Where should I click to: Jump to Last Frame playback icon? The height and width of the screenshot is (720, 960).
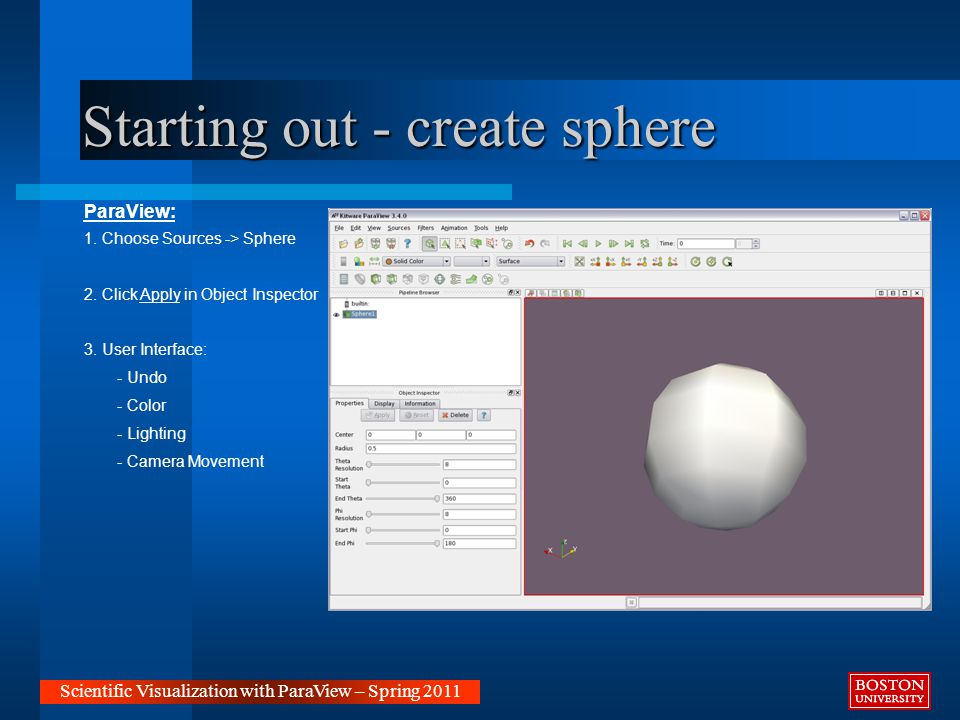pyautogui.click(x=629, y=244)
